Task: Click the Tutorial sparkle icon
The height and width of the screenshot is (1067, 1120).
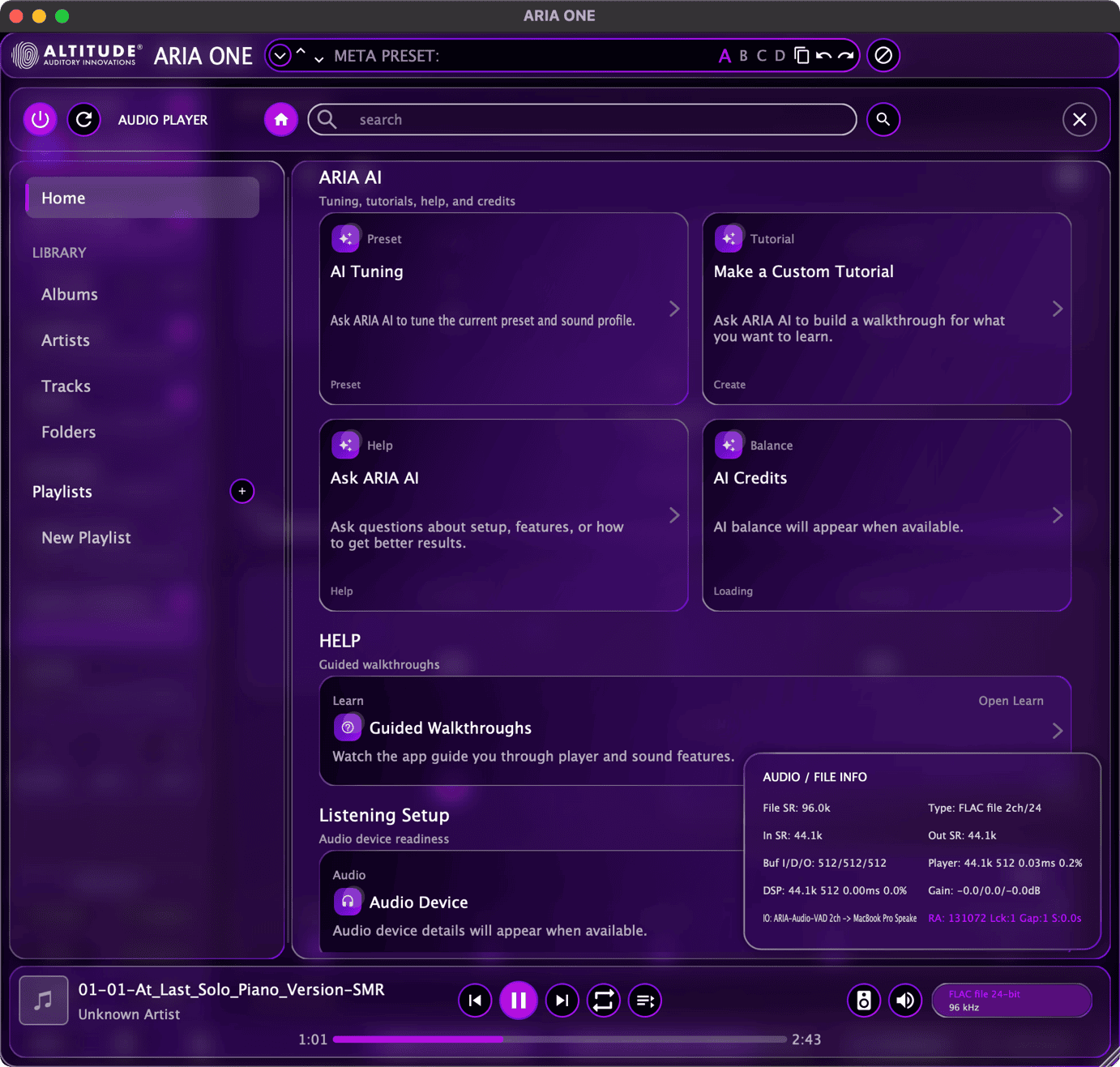Action: tap(729, 238)
